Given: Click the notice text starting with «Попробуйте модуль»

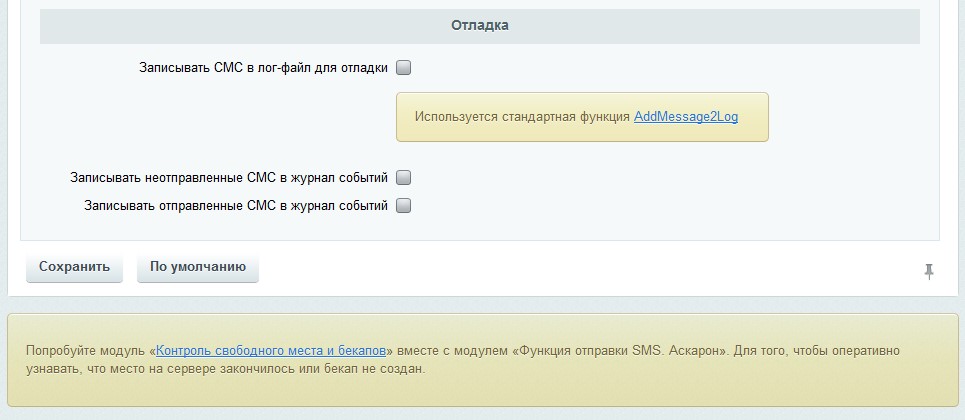Looking at the screenshot, I should (x=88, y=351).
